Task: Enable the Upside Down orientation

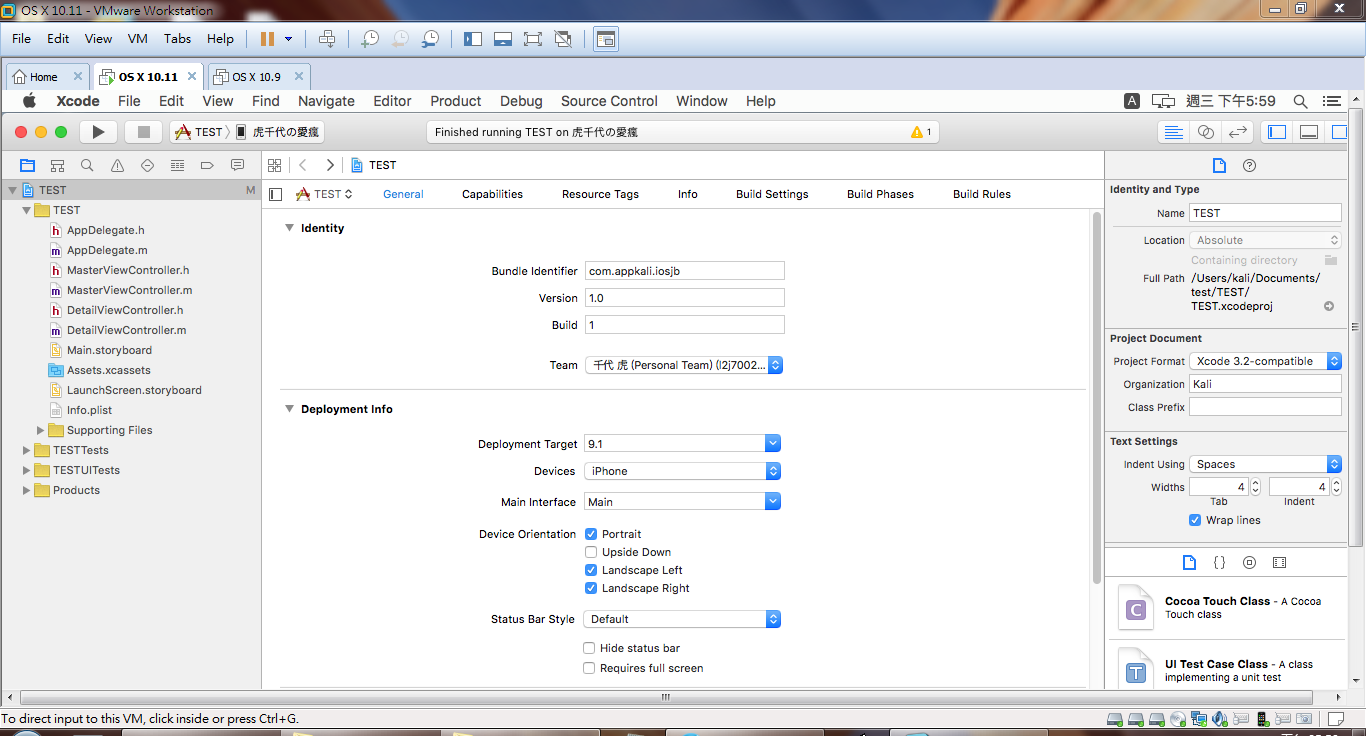Action: point(591,552)
